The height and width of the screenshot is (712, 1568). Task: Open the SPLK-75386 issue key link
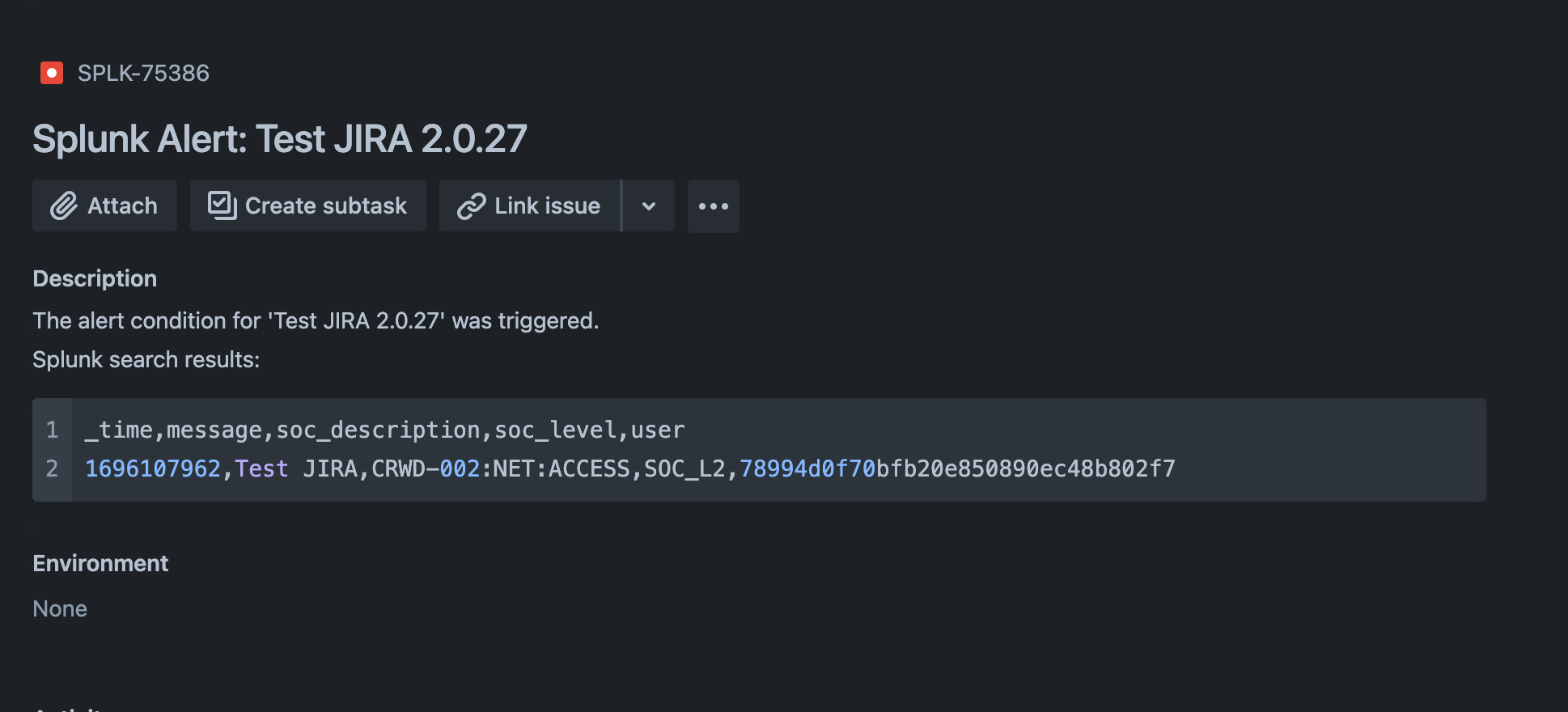click(142, 74)
